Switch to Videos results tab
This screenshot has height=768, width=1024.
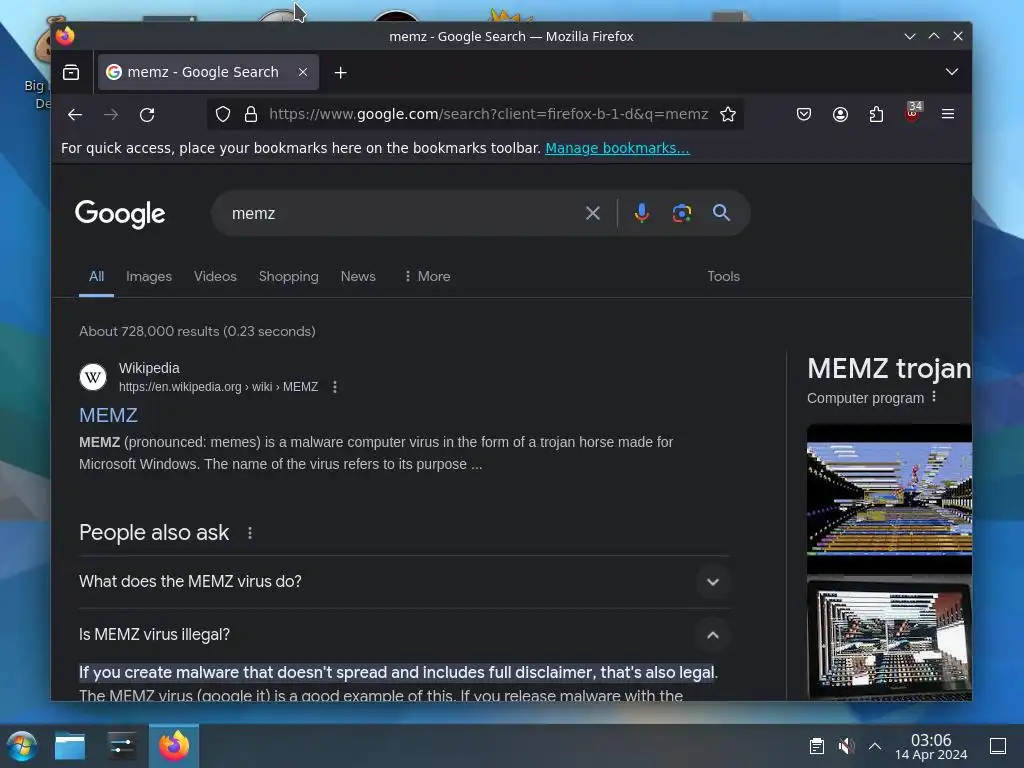216,276
